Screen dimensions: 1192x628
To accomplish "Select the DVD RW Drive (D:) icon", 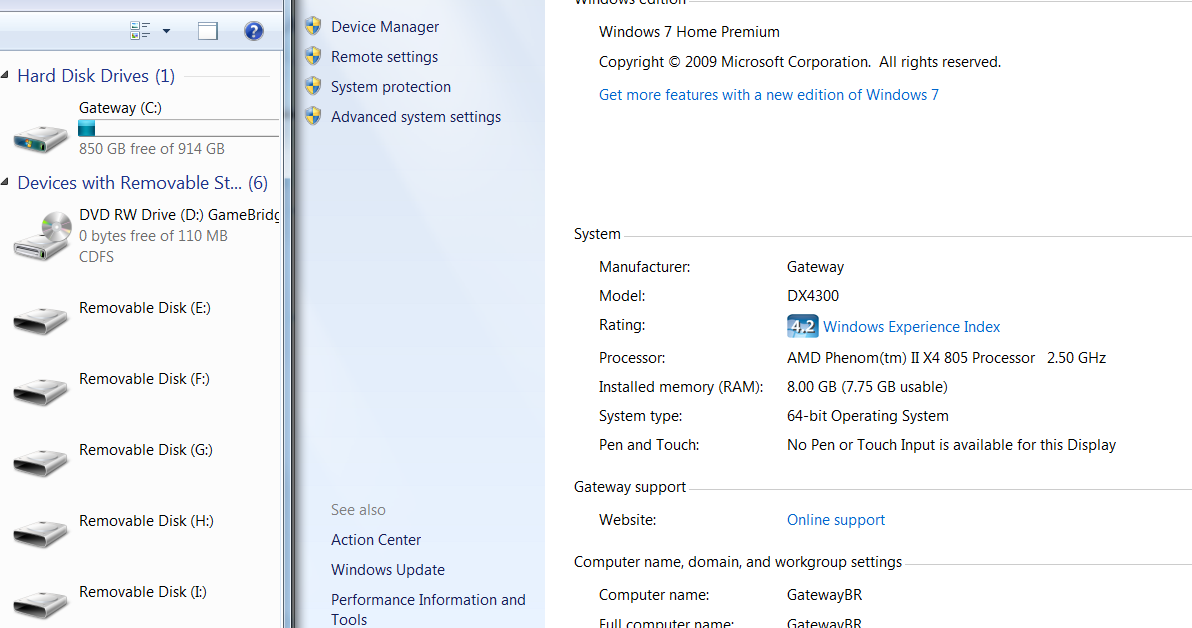I will [42, 236].
